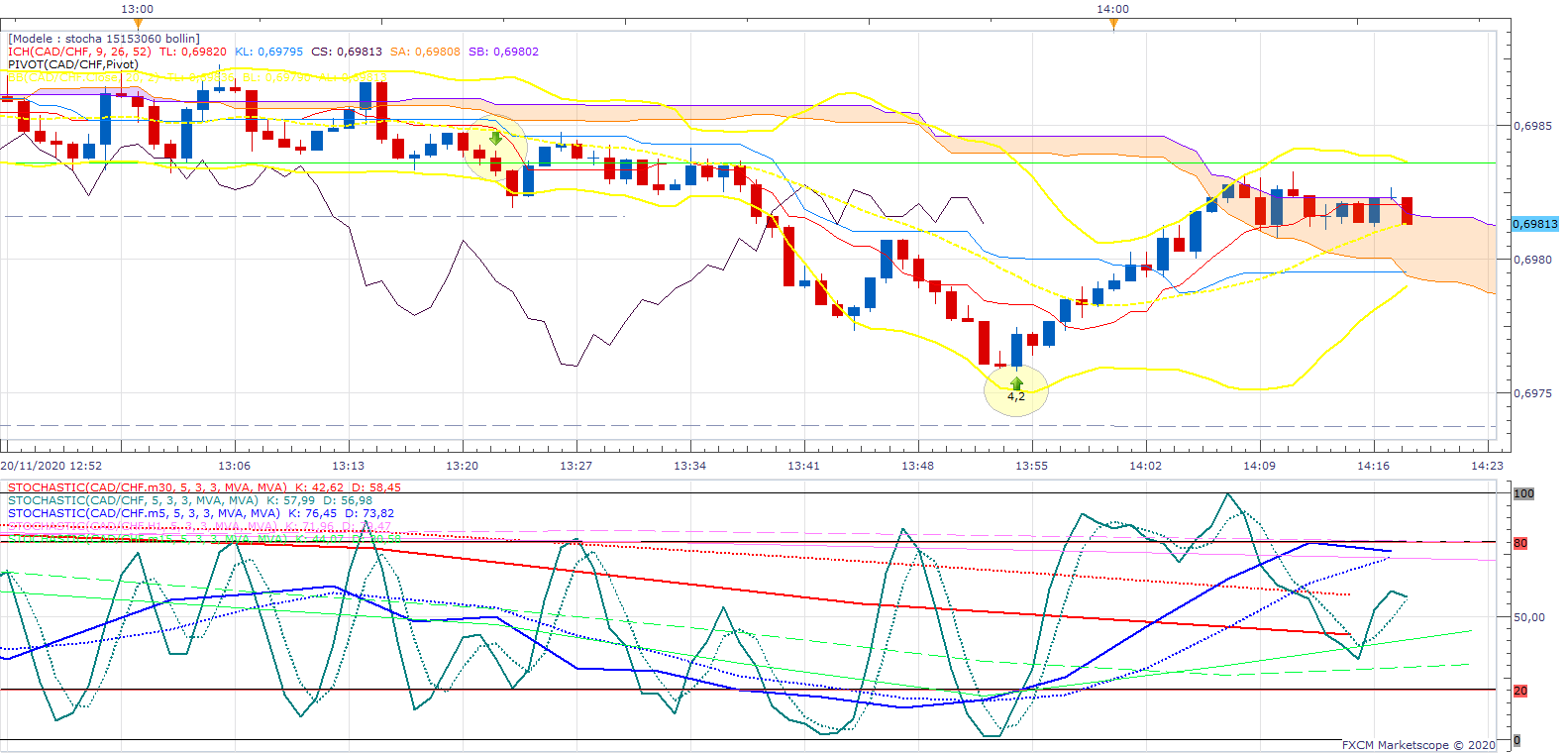1568x753 pixels.
Task: Click the "SA: 0,69808" Ichimoku value
Action: pyautogui.click(x=425, y=52)
